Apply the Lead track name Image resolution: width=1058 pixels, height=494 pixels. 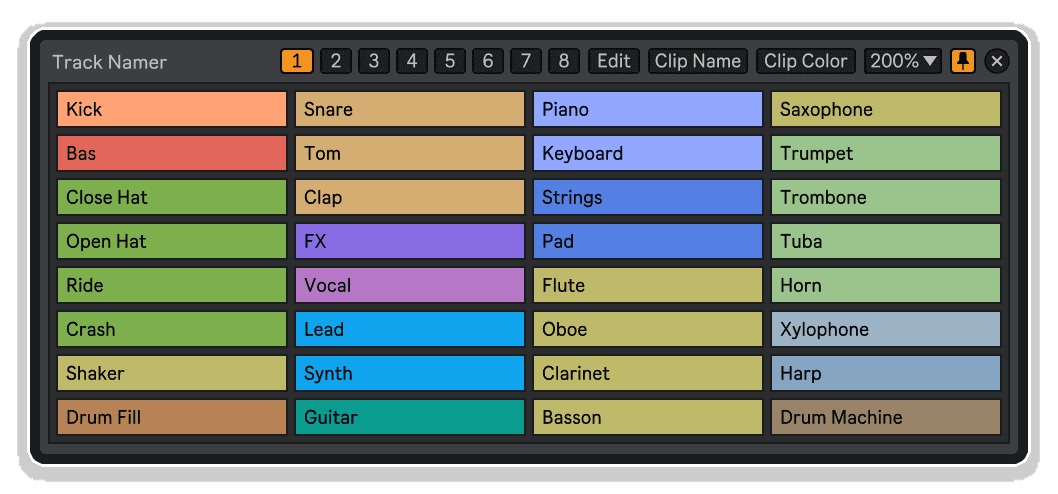(x=410, y=329)
